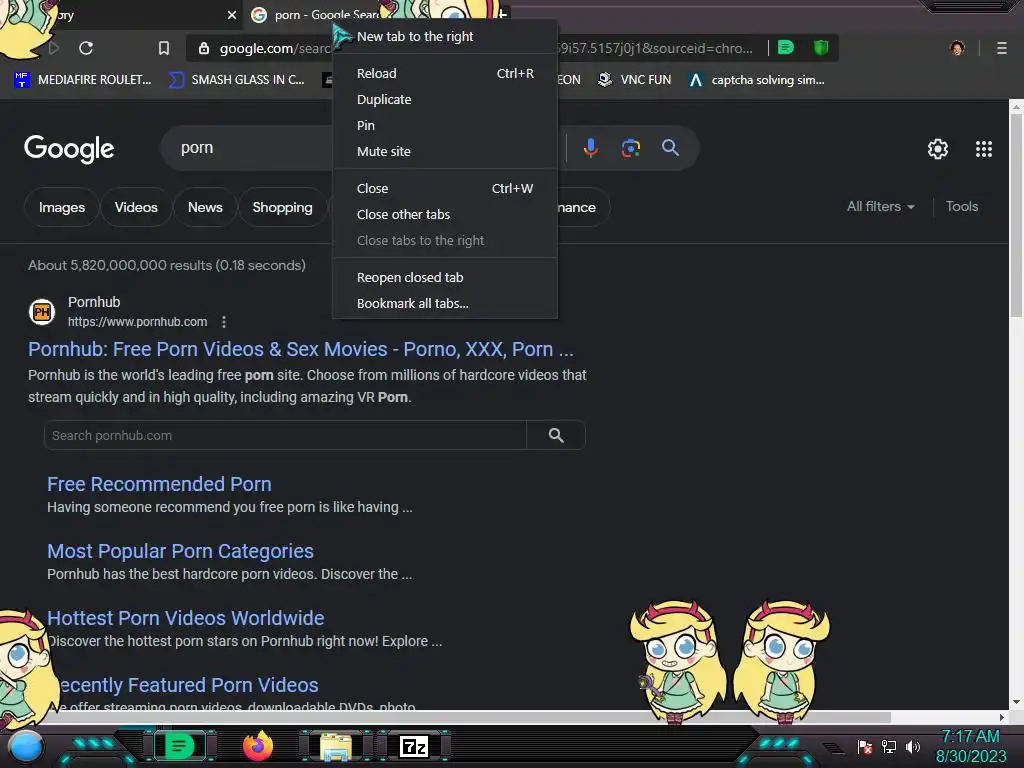This screenshot has width=1024, height=768.
Task: Open Google quick settings gear
Action: pyautogui.click(x=938, y=149)
